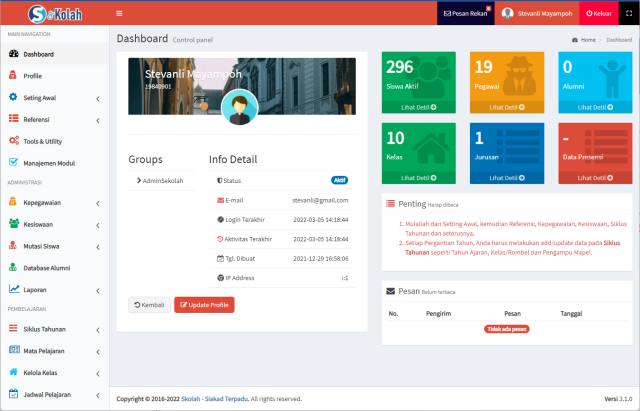The image size is (640, 411).
Task: Click the fullscreen icon in top bar
Action: click(x=630, y=13)
